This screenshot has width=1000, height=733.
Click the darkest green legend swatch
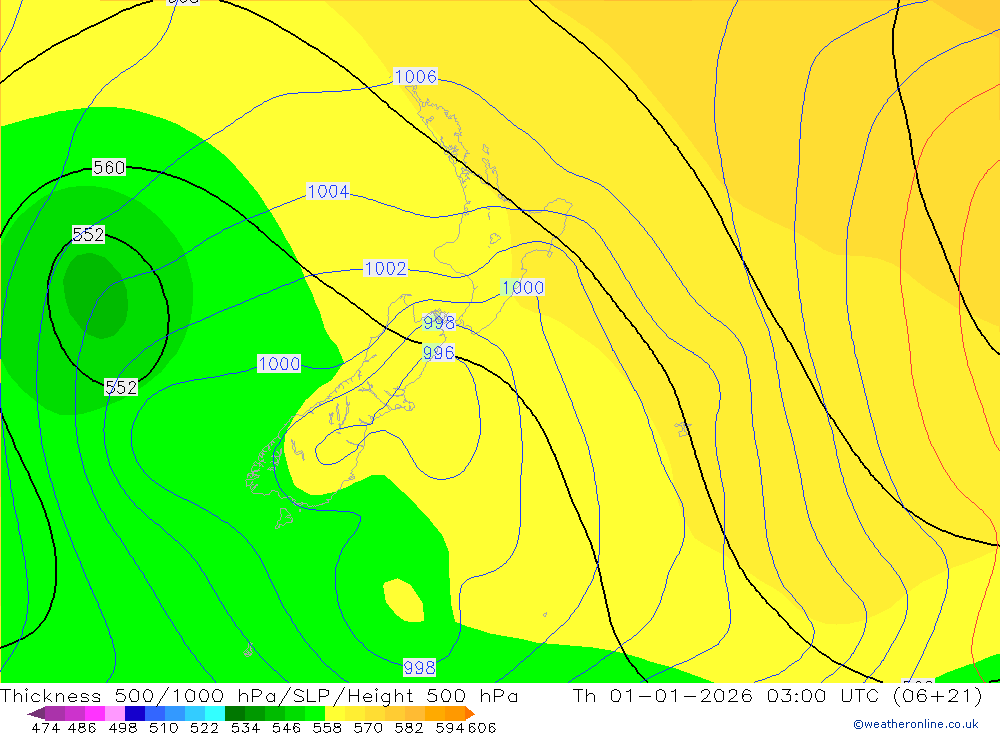(x=235, y=713)
